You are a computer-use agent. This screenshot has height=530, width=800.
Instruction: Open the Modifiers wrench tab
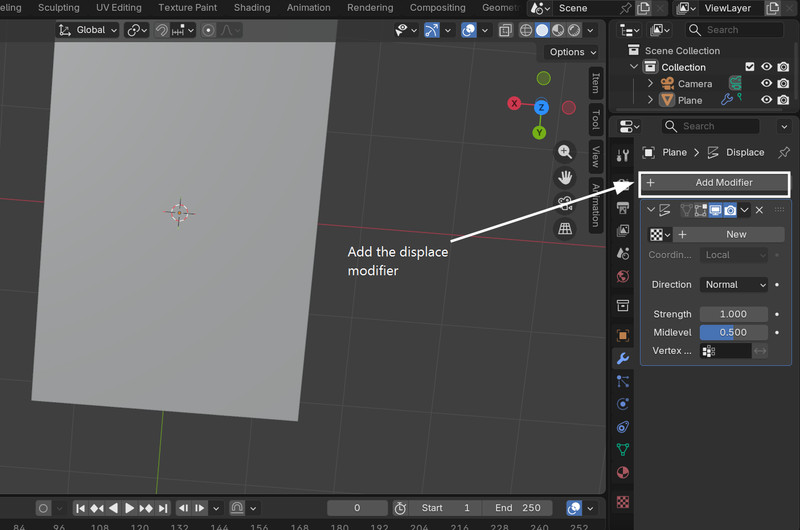pyautogui.click(x=622, y=359)
